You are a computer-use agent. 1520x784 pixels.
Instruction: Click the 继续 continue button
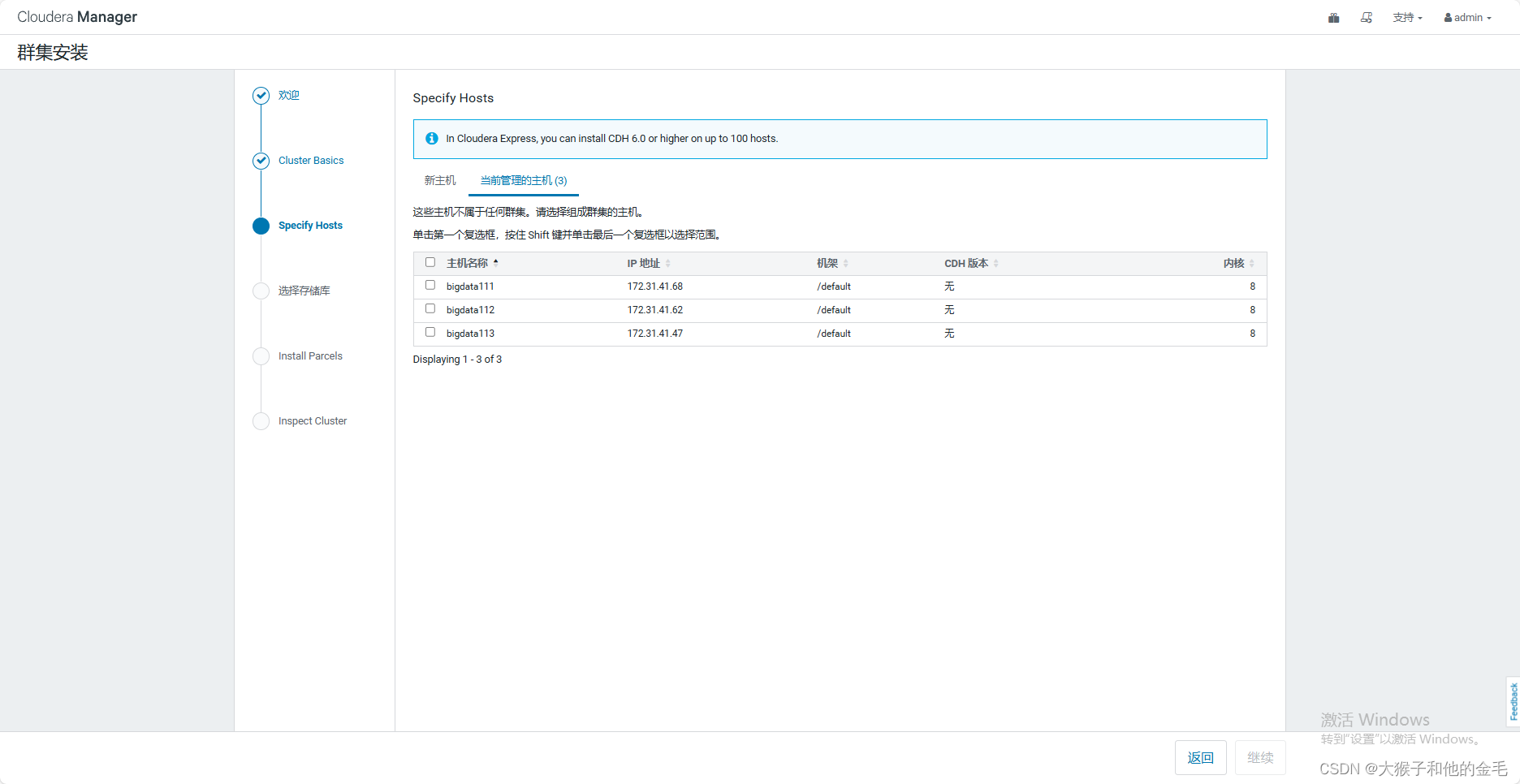pyautogui.click(x=1260, y=757)
